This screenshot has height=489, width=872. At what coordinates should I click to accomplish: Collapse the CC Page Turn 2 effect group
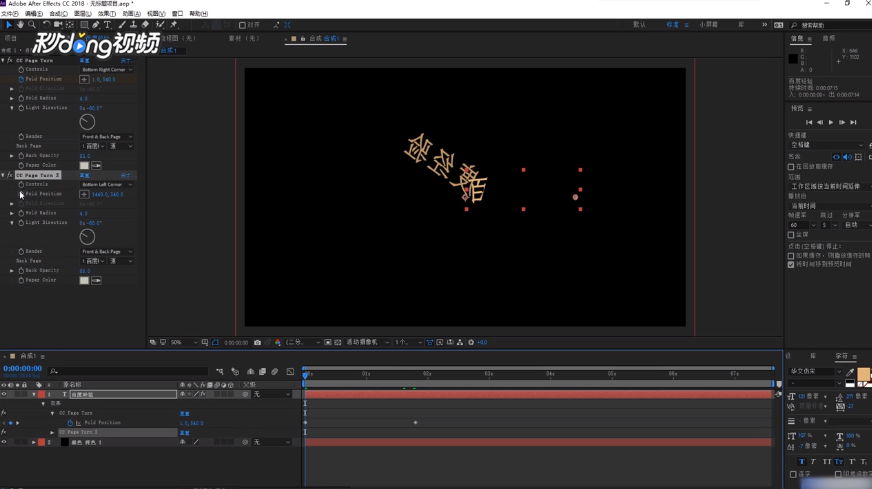pyautogui.click(x=3, y=175)
